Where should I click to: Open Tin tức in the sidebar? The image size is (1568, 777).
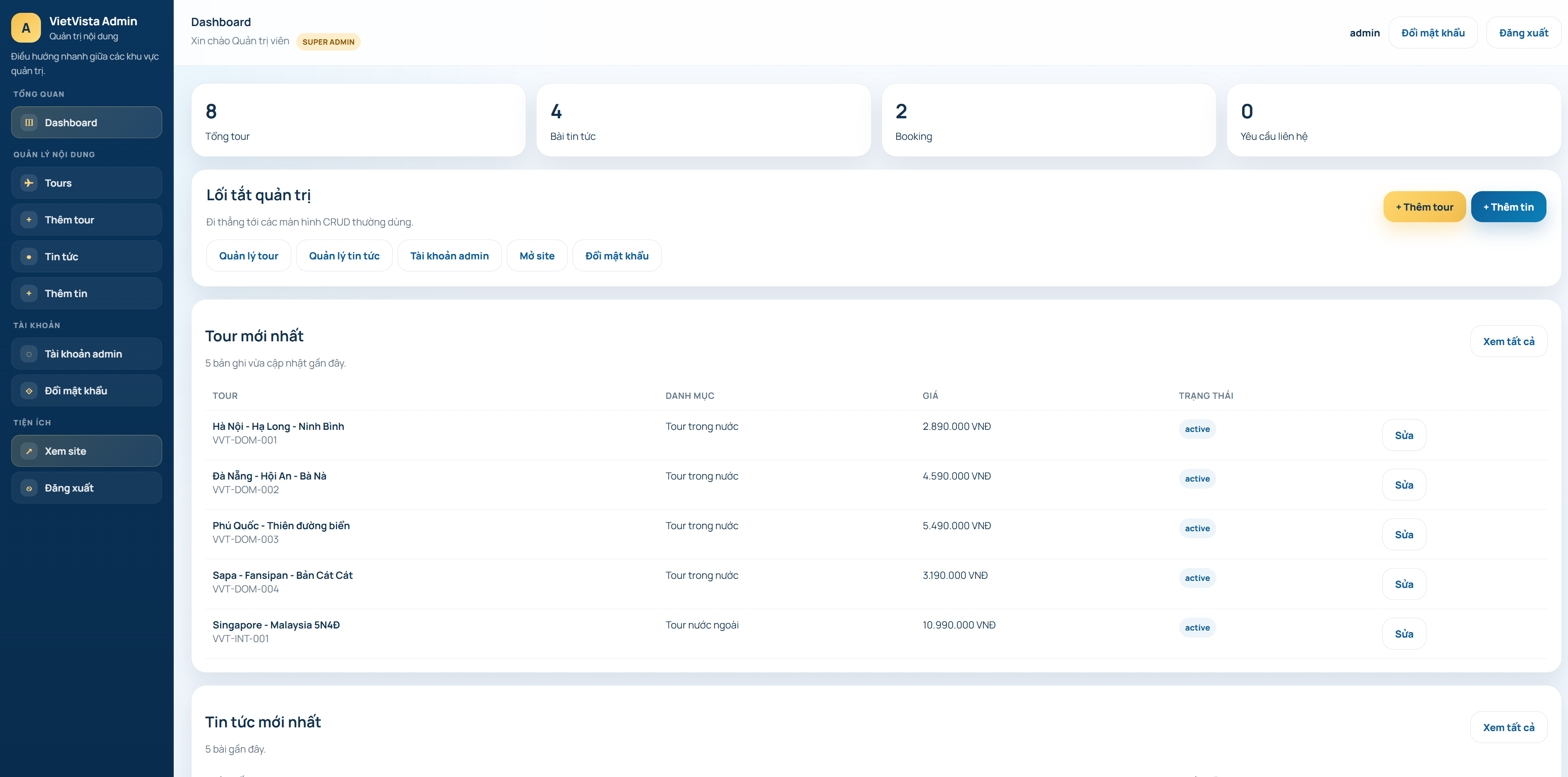(86, 257)
